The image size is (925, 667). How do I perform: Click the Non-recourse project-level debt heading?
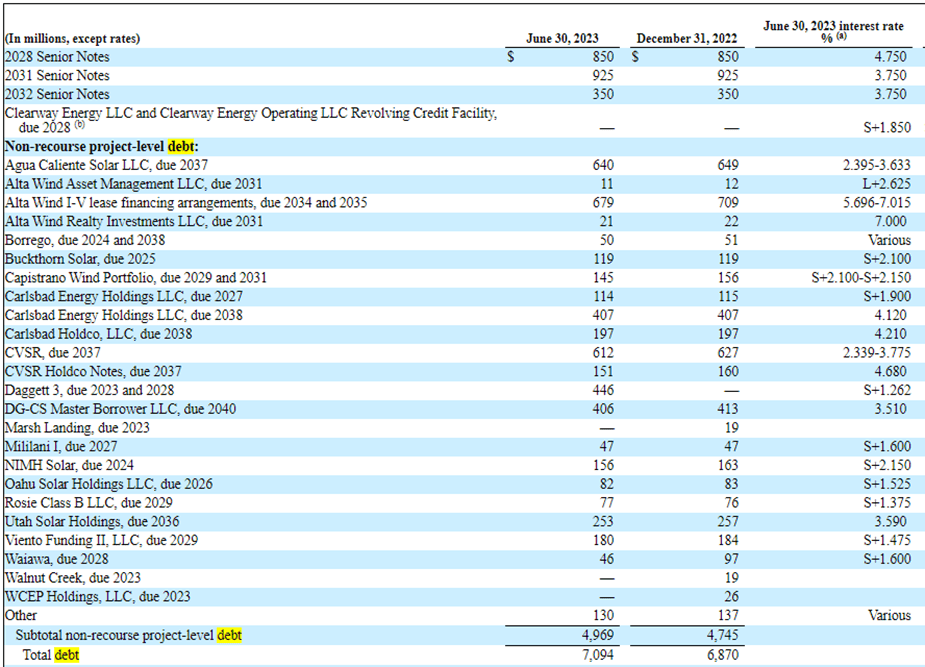[x=101, y=146]
